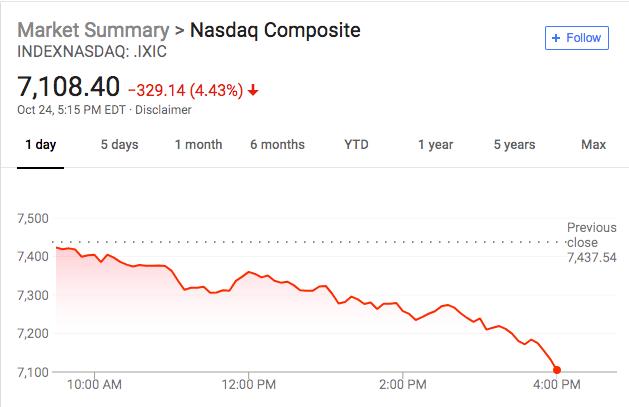Click the 2:00 PM axis label
This screenshot has height=407, width=629.
pos(404,383)
